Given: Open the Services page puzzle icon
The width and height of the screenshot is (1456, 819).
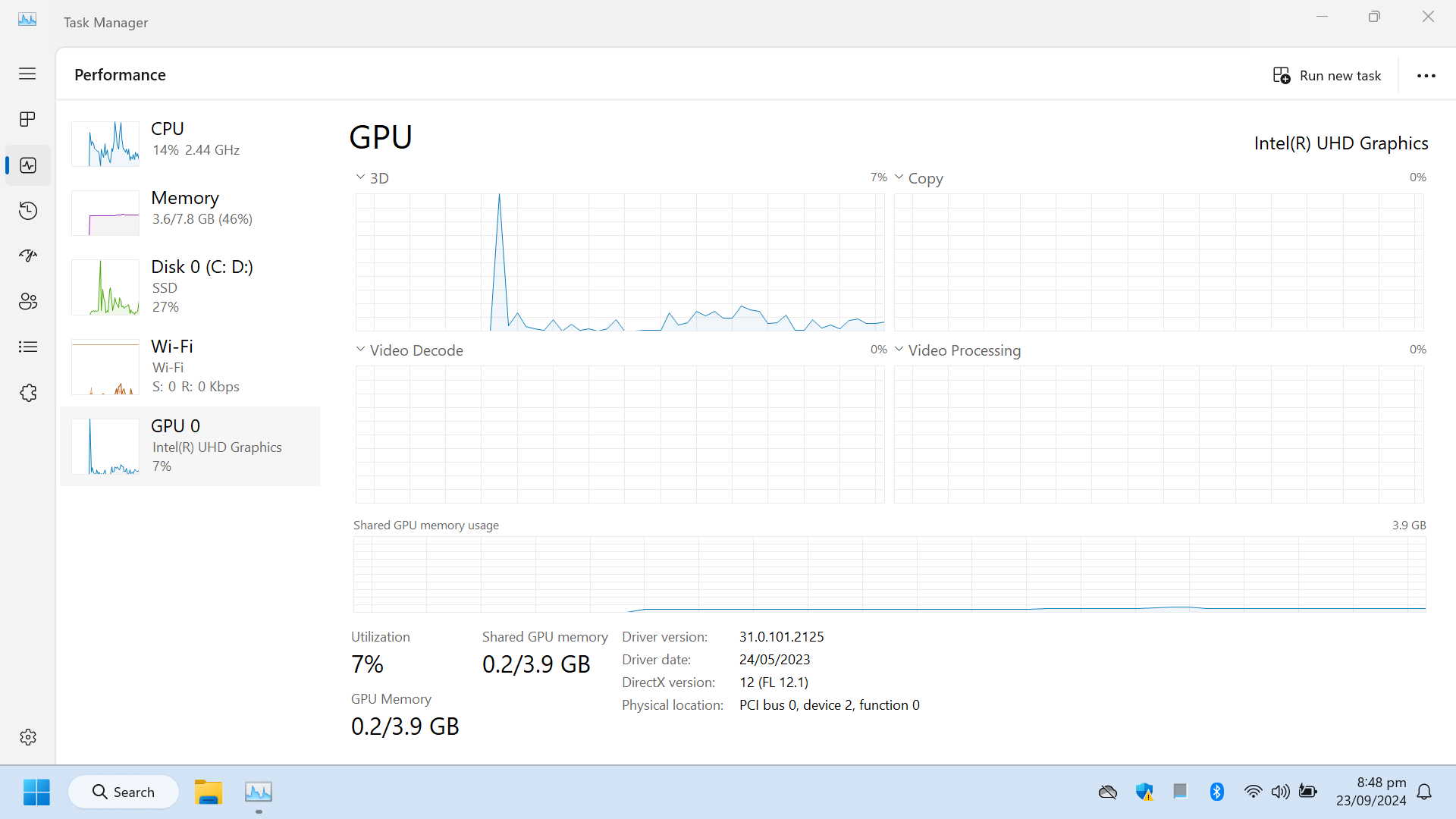Looking at the screenshot, I should click(x=28, y=393).
